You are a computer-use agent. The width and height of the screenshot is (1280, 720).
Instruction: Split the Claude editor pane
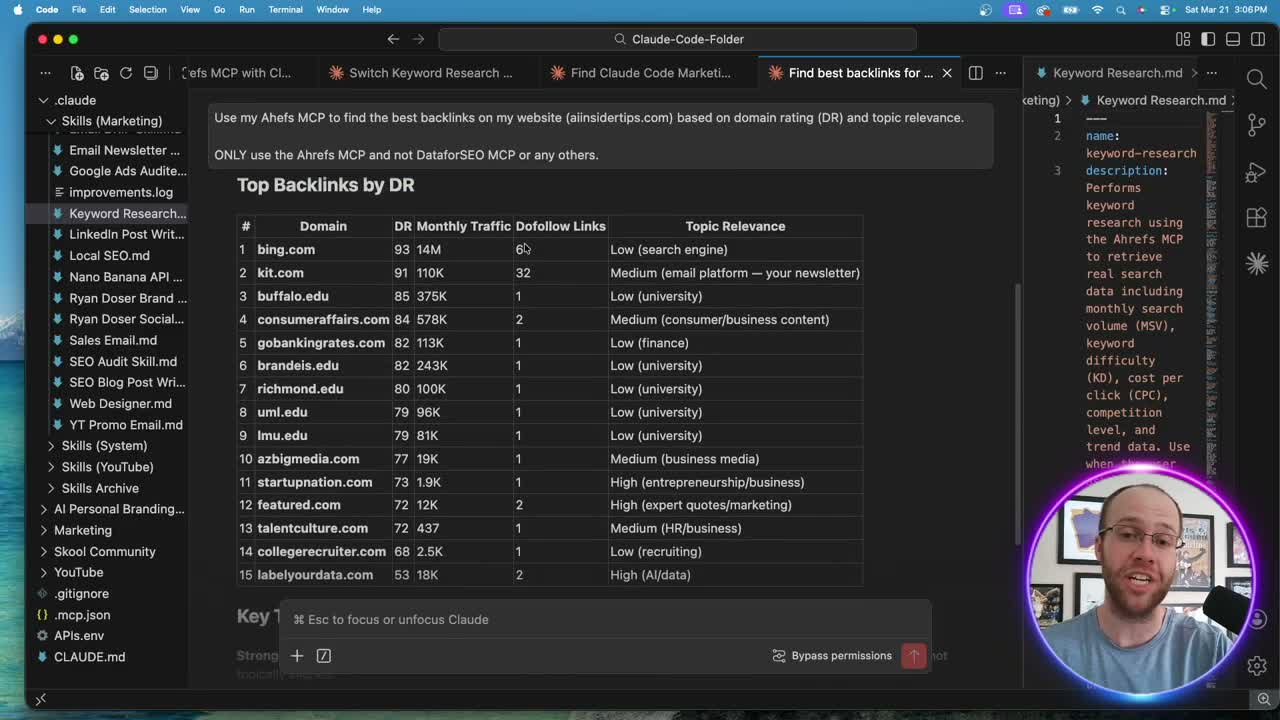click(976, 73)
